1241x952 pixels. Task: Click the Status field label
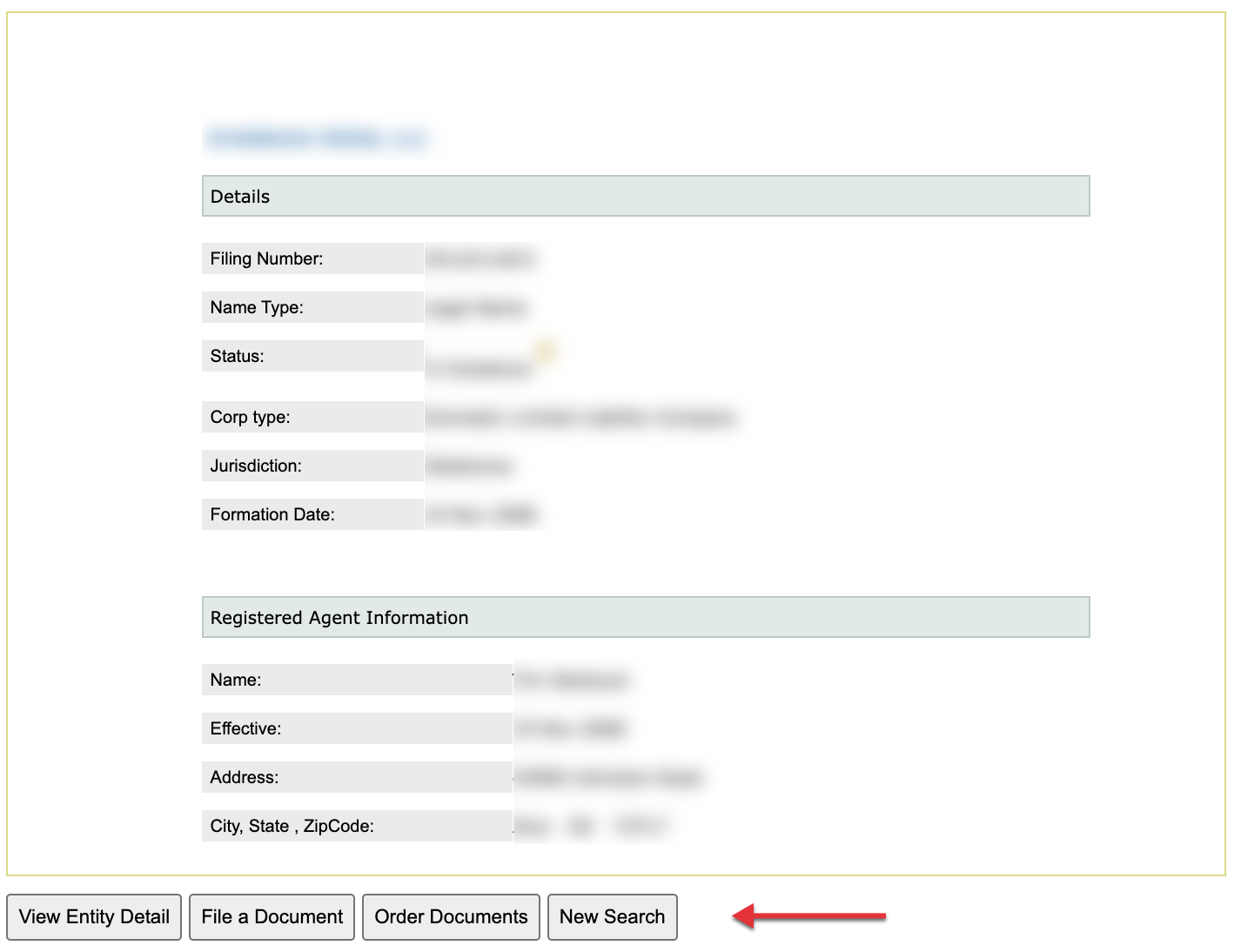pyautogui.click(x=237, y=356)
